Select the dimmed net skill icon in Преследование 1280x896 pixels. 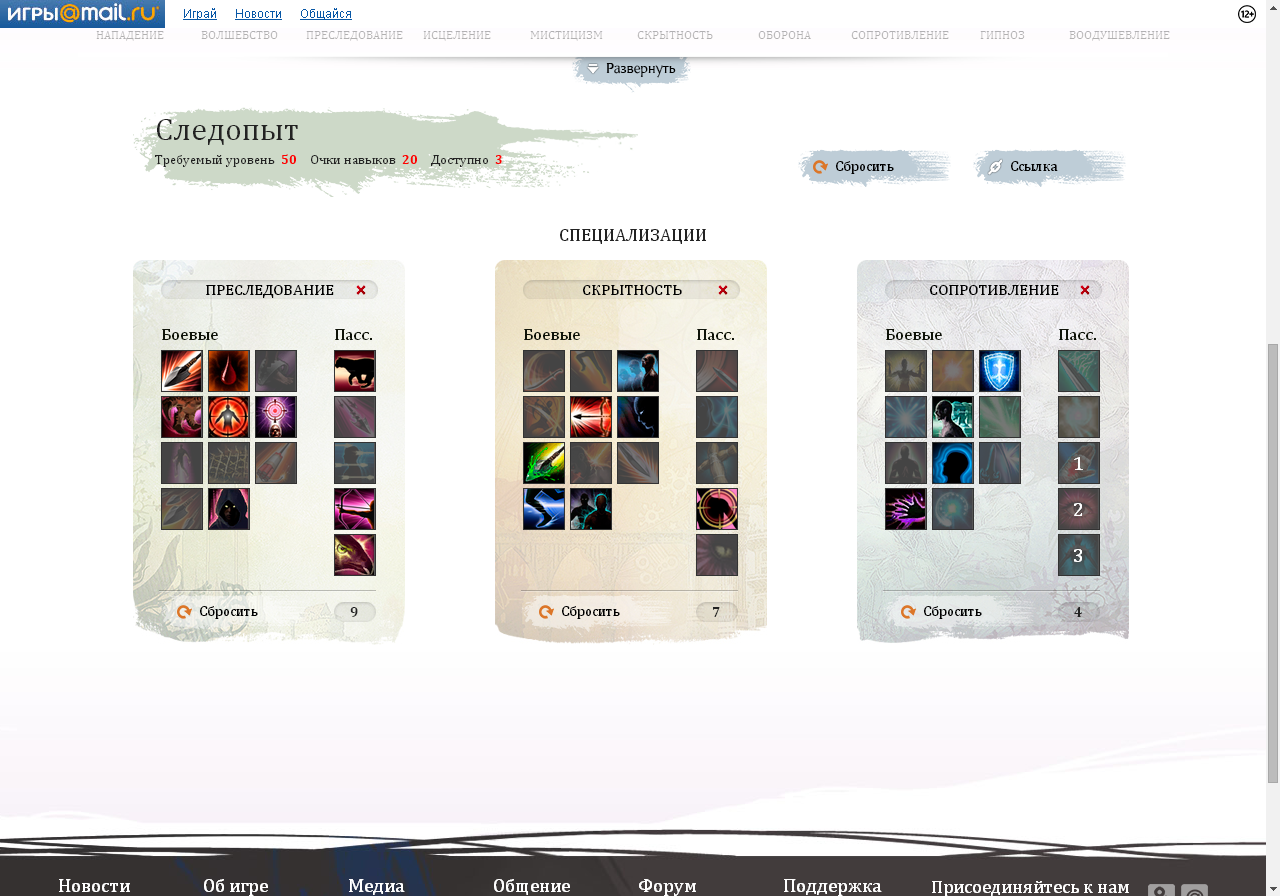tap(229, 463)
